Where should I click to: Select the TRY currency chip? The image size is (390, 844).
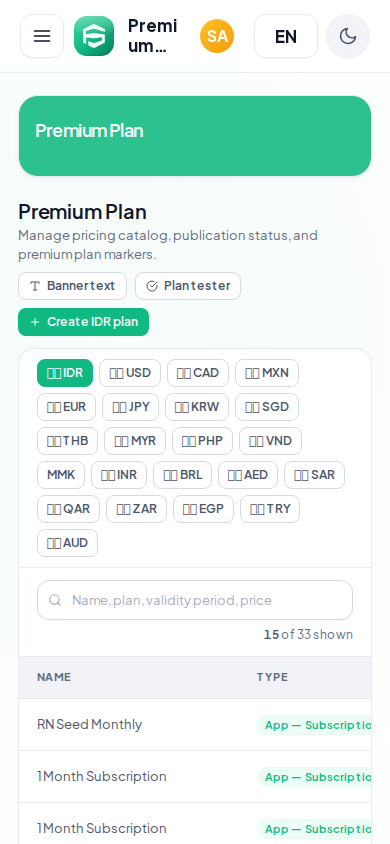click(x=270, y=509)
